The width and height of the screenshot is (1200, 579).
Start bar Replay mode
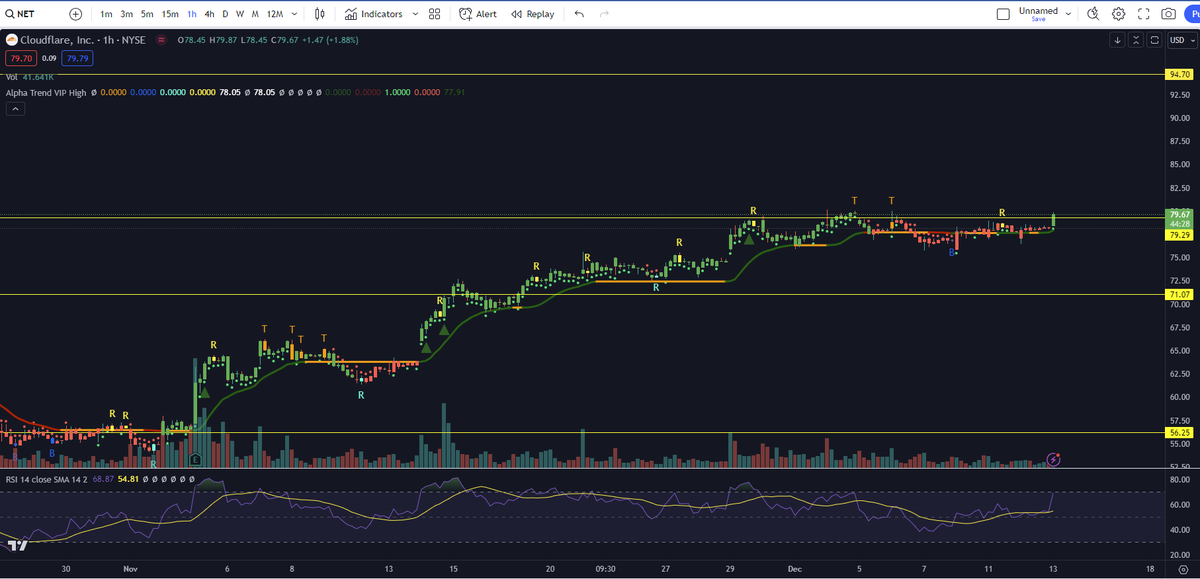point(532,14)
